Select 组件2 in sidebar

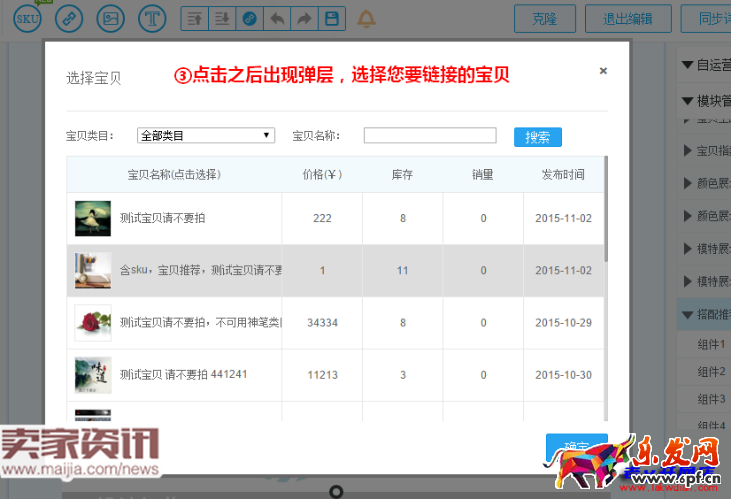click(711, 372)
